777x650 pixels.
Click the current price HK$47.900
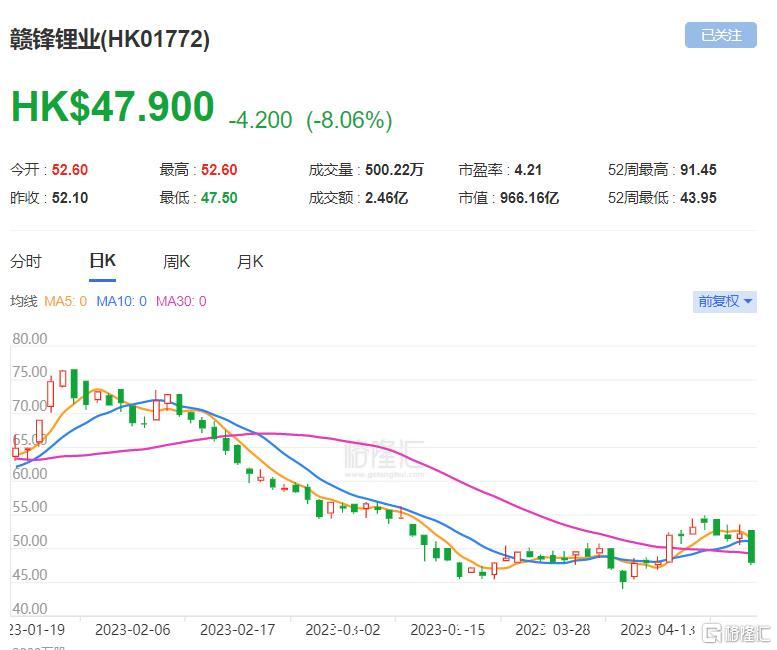coord(113,107)
